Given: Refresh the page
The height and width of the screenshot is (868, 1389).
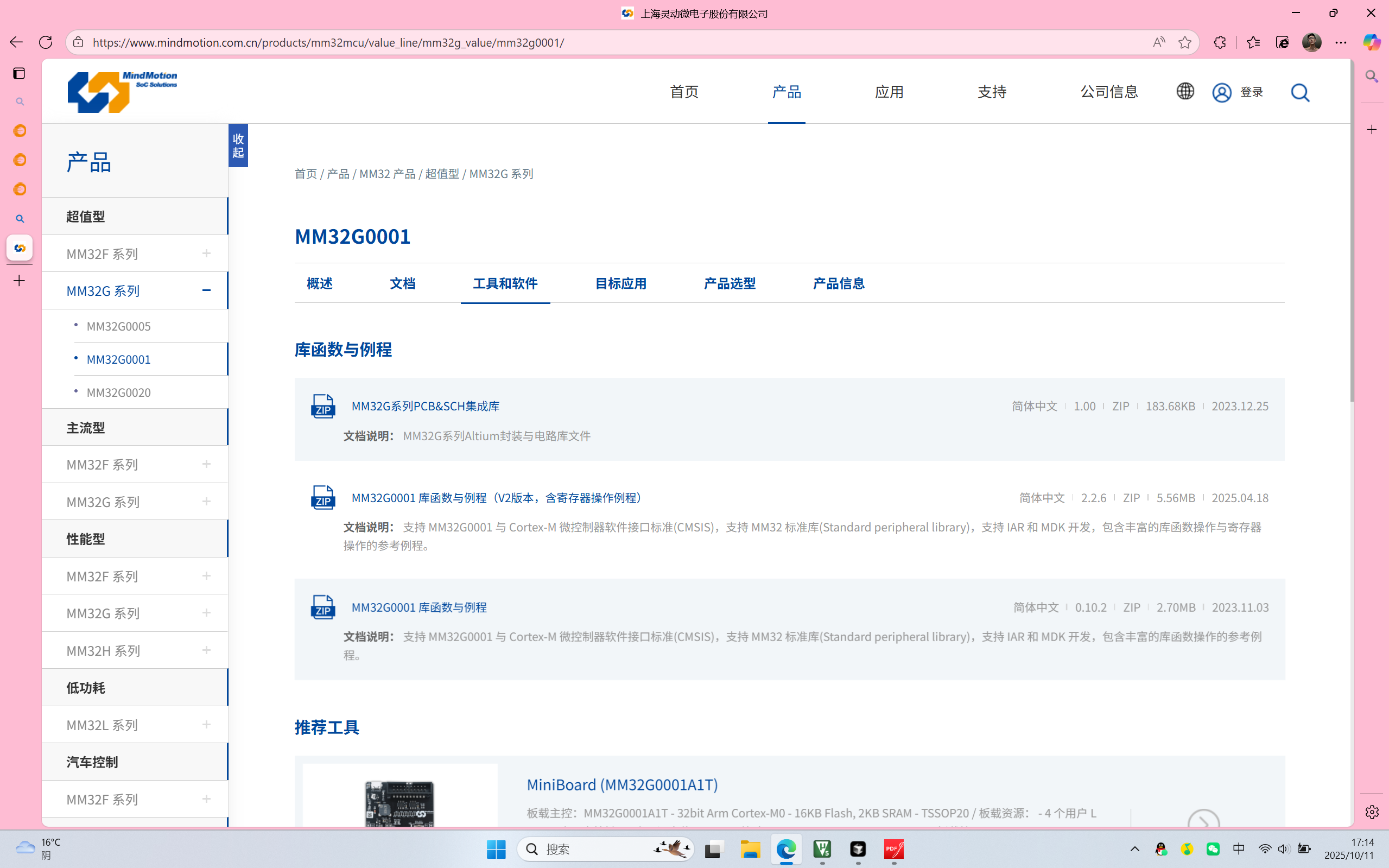Looking at the screenshot, I should (x=46, y=42).
